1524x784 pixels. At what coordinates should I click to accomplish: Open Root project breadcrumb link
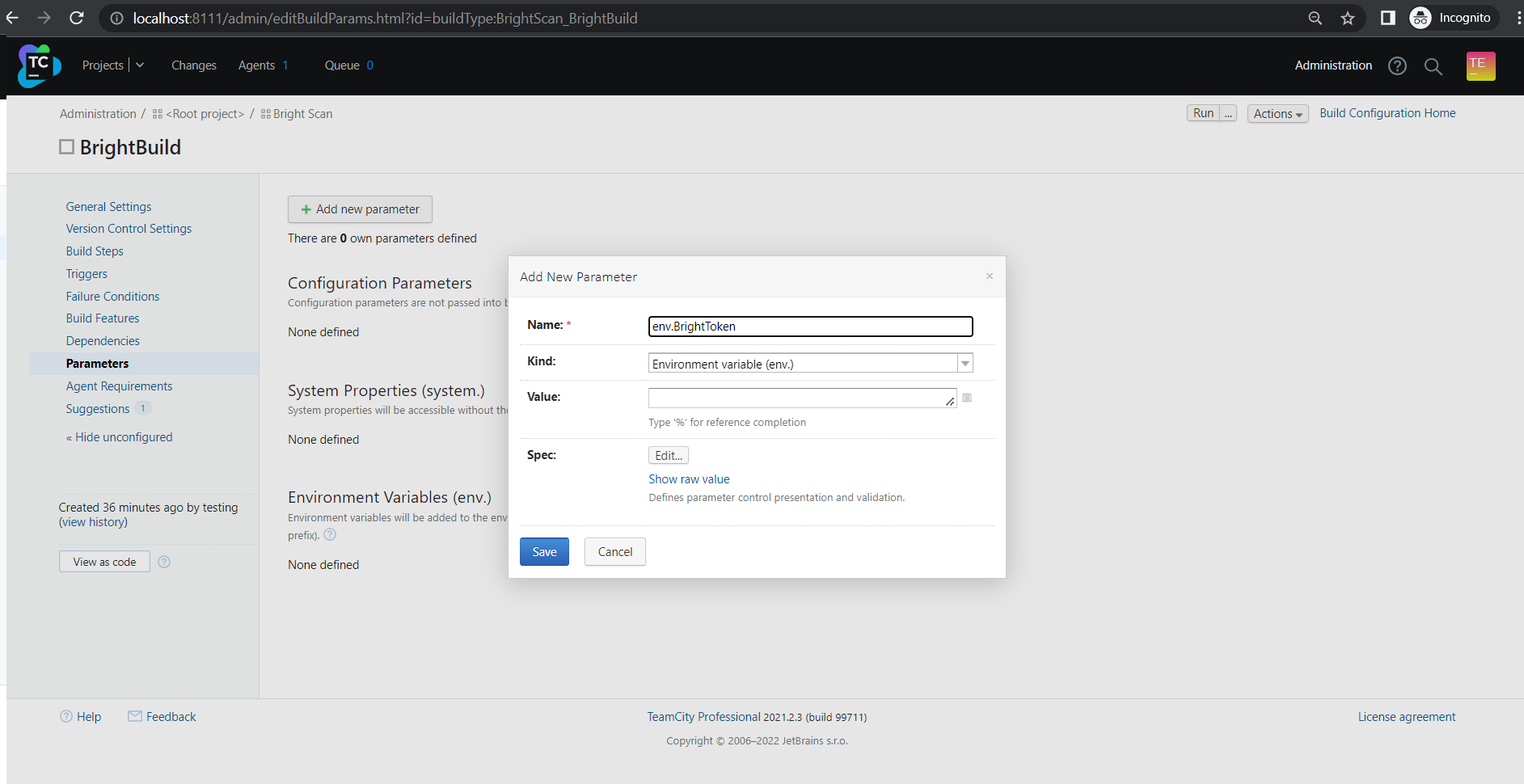pos(205,114)
